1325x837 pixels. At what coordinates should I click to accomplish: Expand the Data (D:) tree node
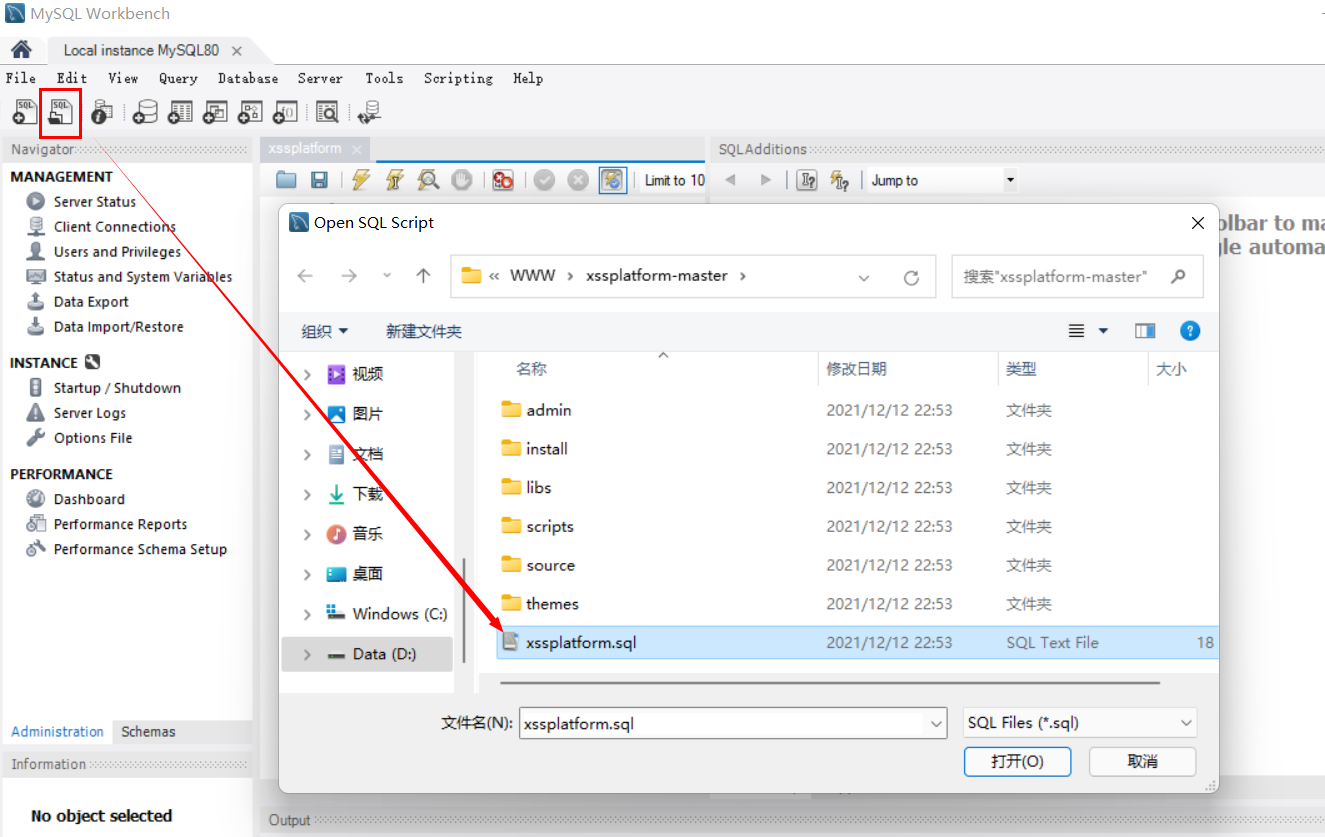307,654
